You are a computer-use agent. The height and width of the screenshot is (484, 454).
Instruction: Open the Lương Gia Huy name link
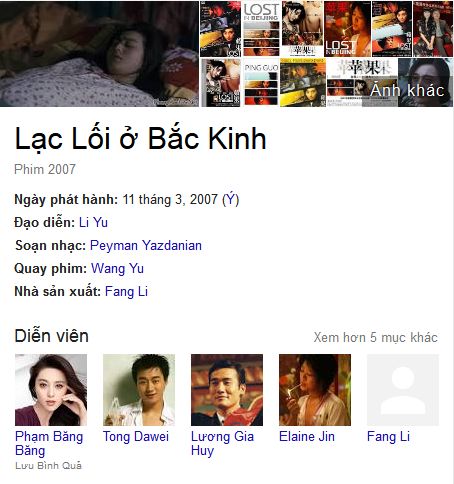[x=222, y=443]
